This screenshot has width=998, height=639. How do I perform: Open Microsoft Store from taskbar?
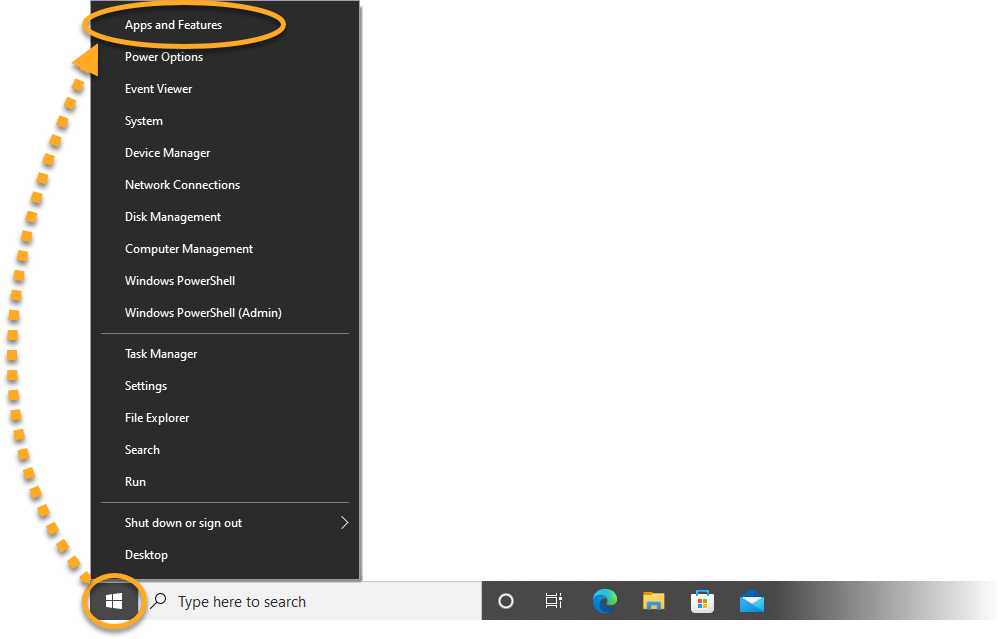click(703, 601)
